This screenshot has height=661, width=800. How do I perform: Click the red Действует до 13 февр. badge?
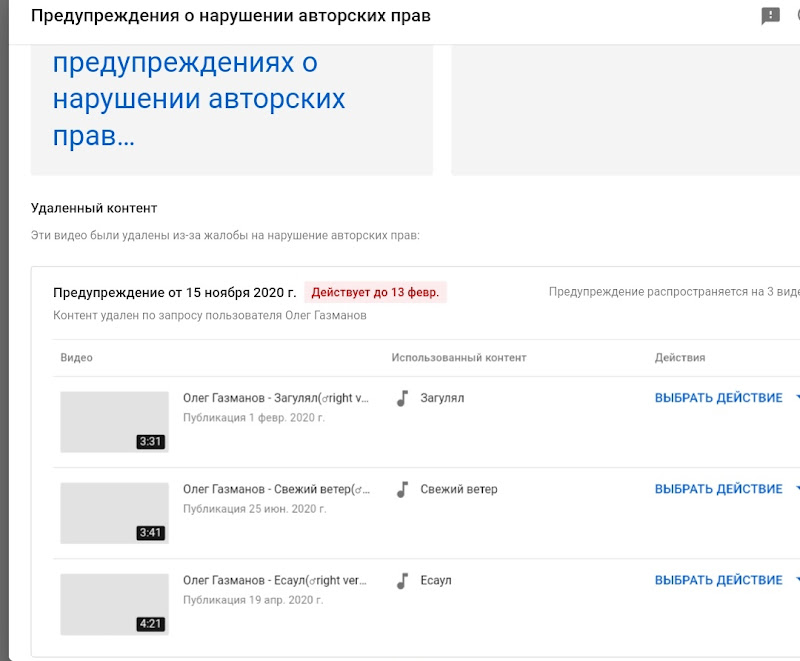(x=376, y=292)
